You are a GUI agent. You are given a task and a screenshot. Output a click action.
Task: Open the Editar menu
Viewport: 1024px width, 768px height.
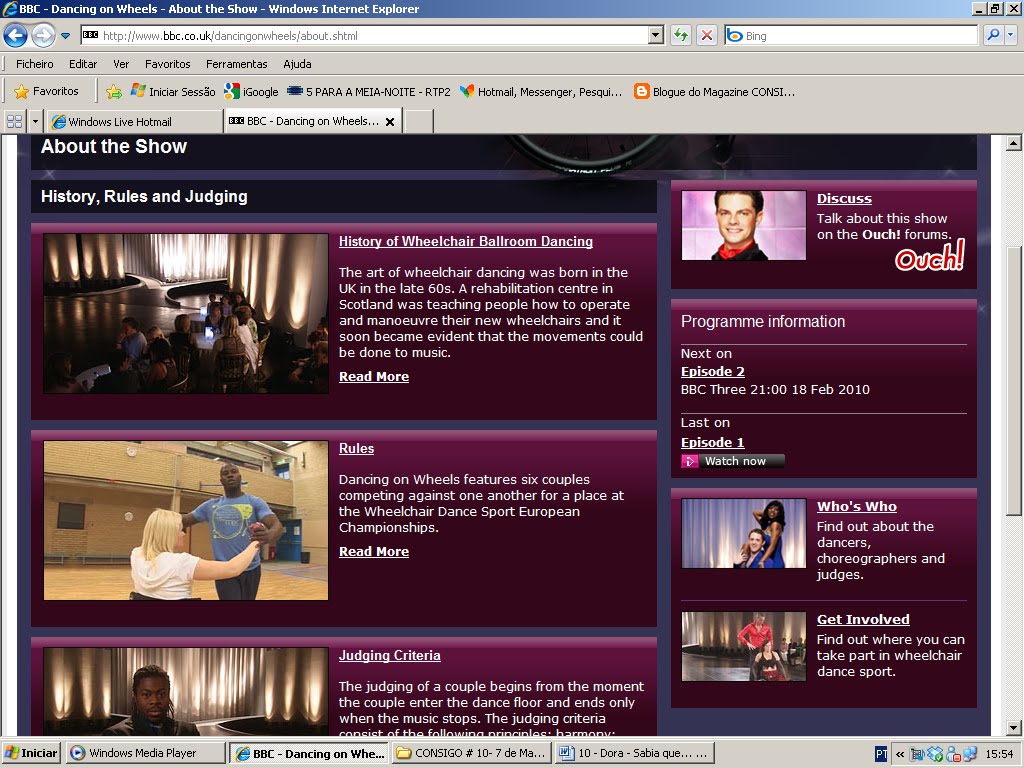pyautogui.click(x=83, y=64)
